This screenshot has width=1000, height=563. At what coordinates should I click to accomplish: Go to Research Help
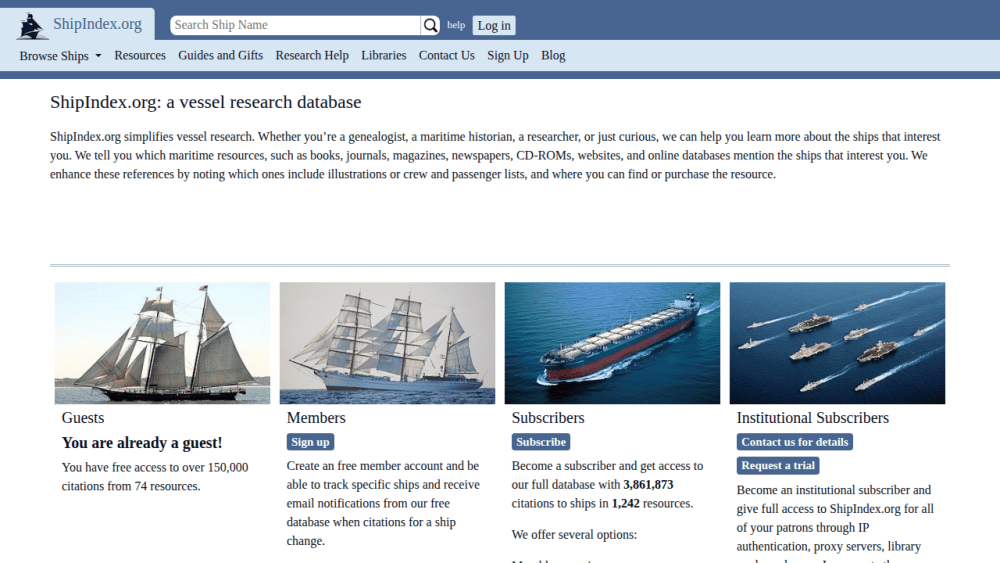tap(312, 55)
